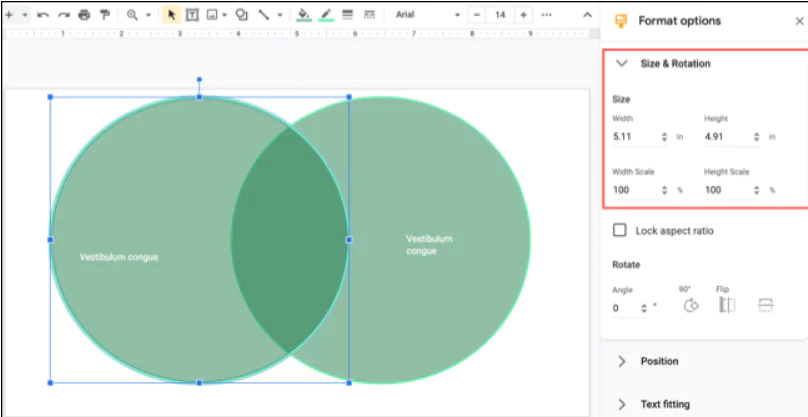
Task: Open the Arial font dropdown
Action: [427, 15]
